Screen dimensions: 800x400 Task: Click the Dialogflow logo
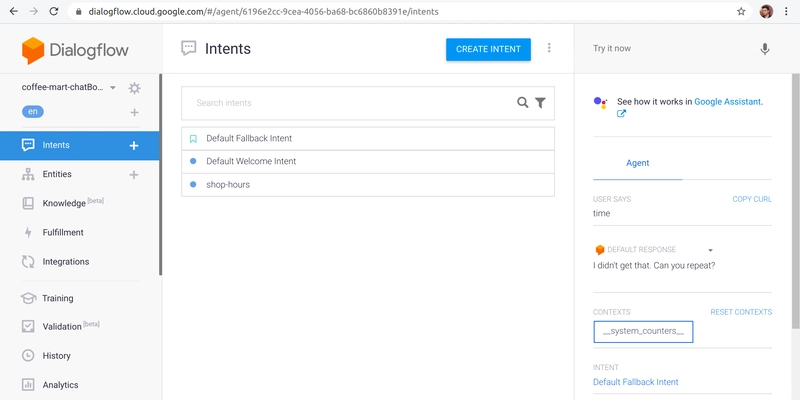[x=75, y=51]
